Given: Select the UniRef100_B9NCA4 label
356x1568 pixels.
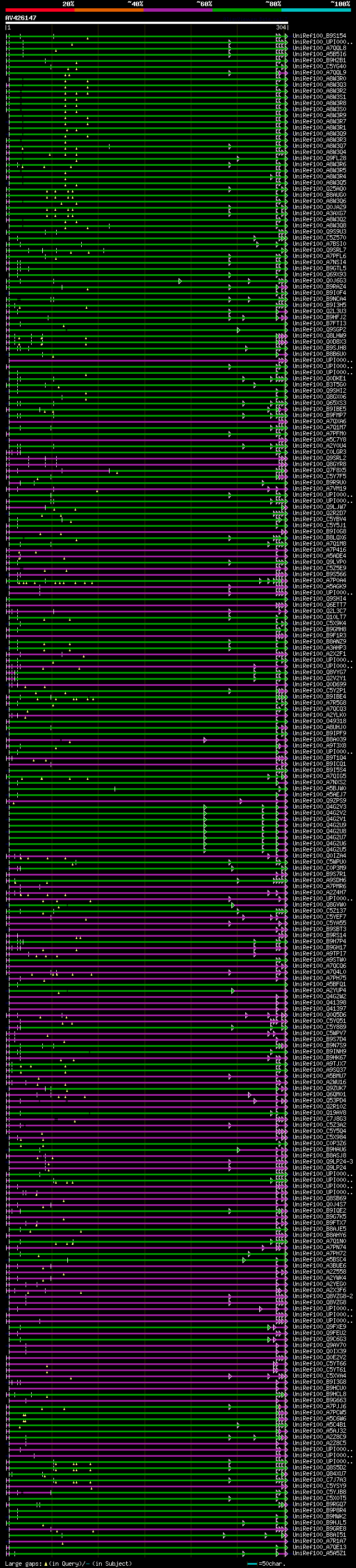Looking at the screenshot, I should [x=319, y=299].
